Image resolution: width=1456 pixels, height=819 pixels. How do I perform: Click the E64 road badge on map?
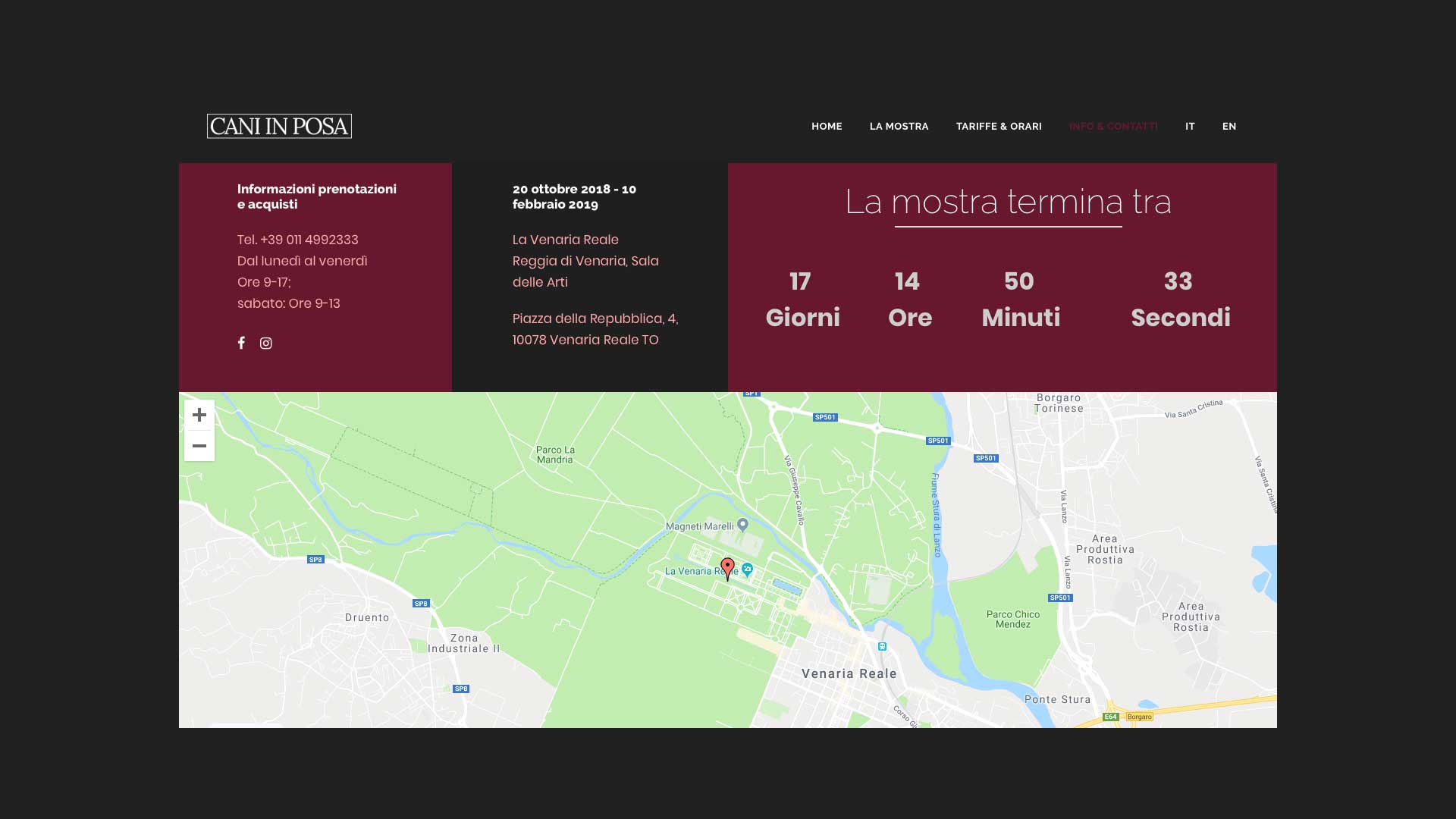[1111, 717]
